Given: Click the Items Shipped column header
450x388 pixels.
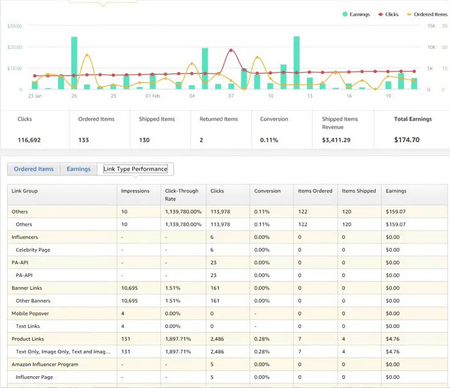Looking at the screenshot, I should pos(360,195).
